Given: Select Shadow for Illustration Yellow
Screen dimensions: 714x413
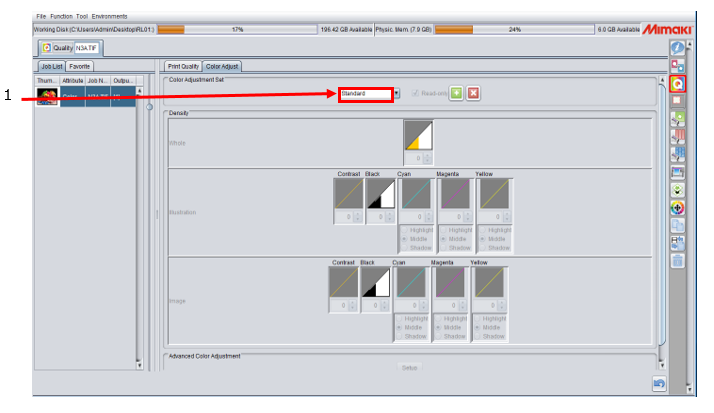Looking at the screenshot, I should pyautogui.click(x=482, y=248).
